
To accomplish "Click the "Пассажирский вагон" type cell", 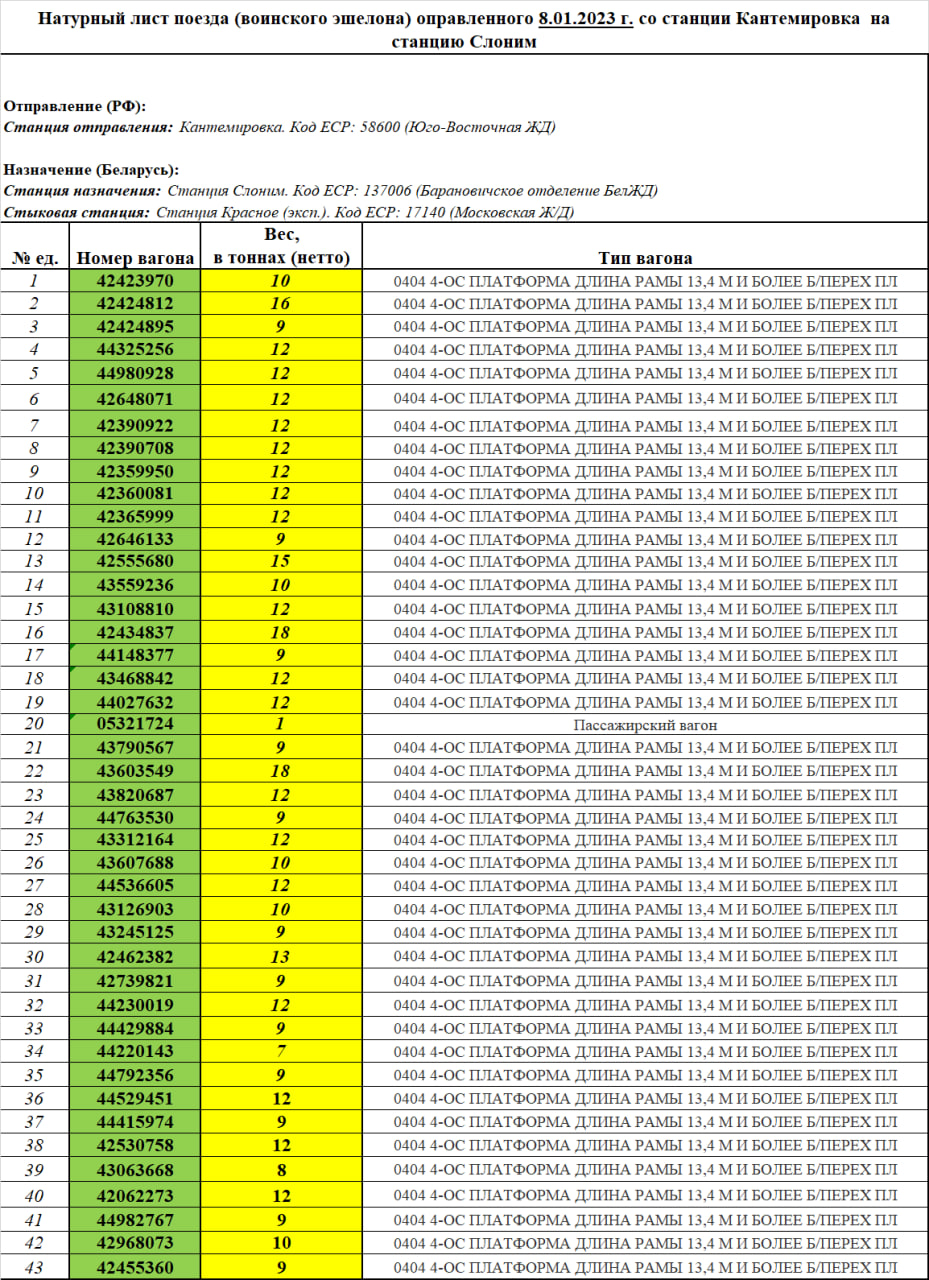I will click(646, 725).
